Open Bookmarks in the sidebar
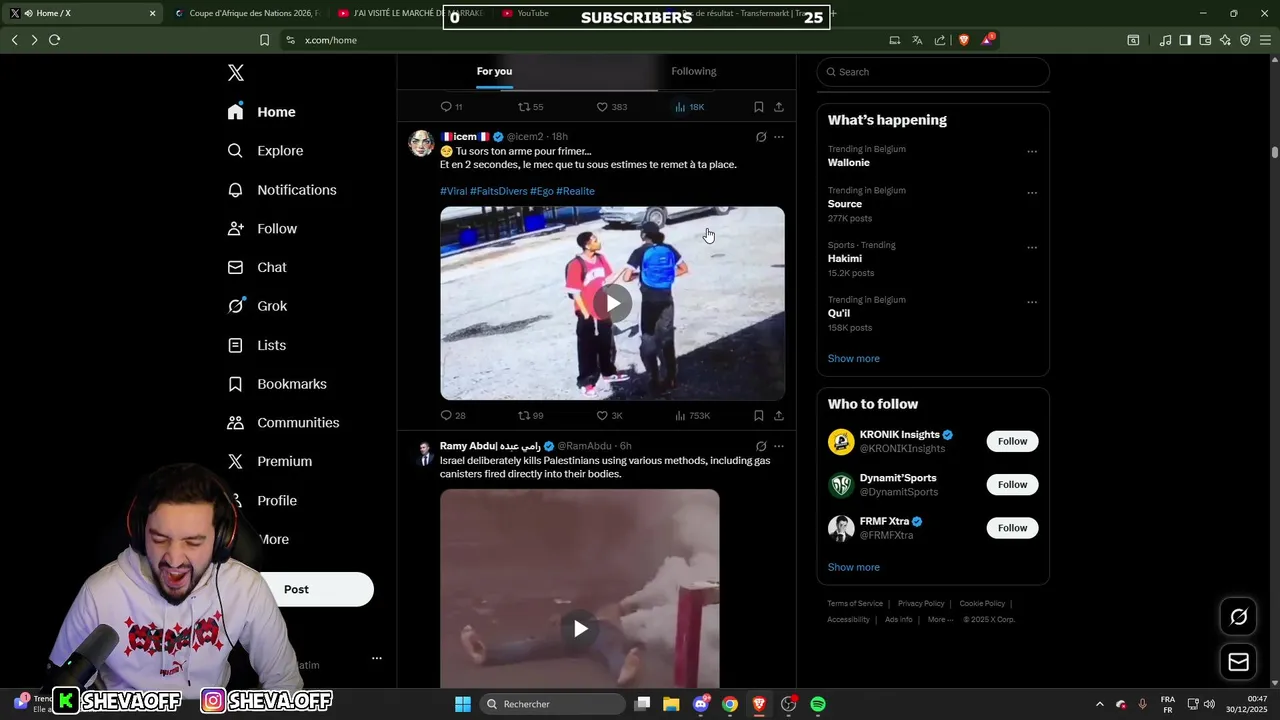Image resolution: width=1280 pixels, height=720 pixels. 277,384
